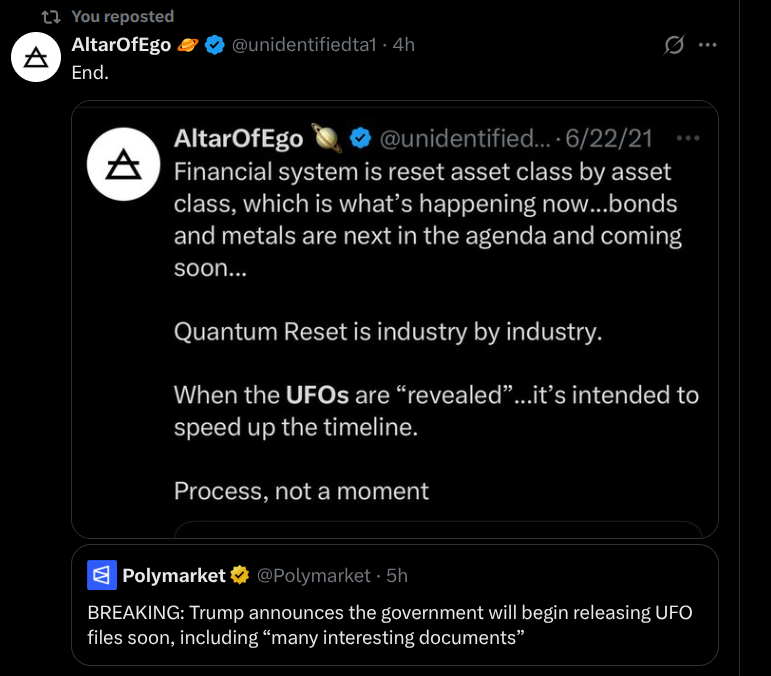
Task: Click the Polymarket logo avatar
Action: 102,575
